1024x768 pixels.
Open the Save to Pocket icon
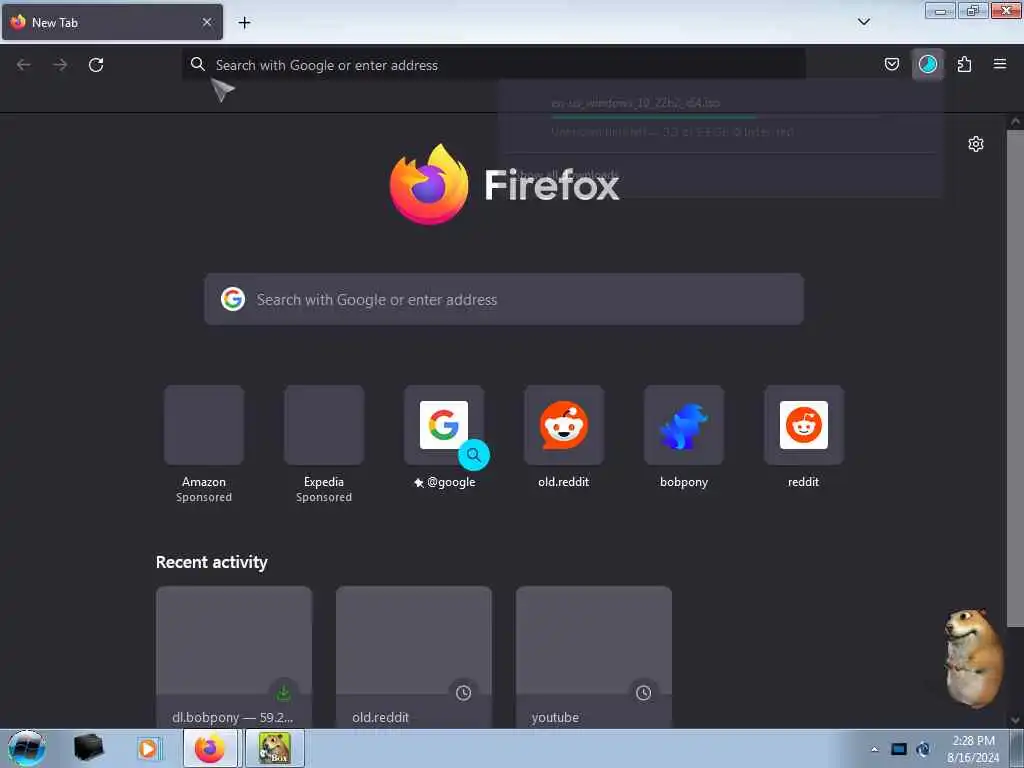pos(891,64)
